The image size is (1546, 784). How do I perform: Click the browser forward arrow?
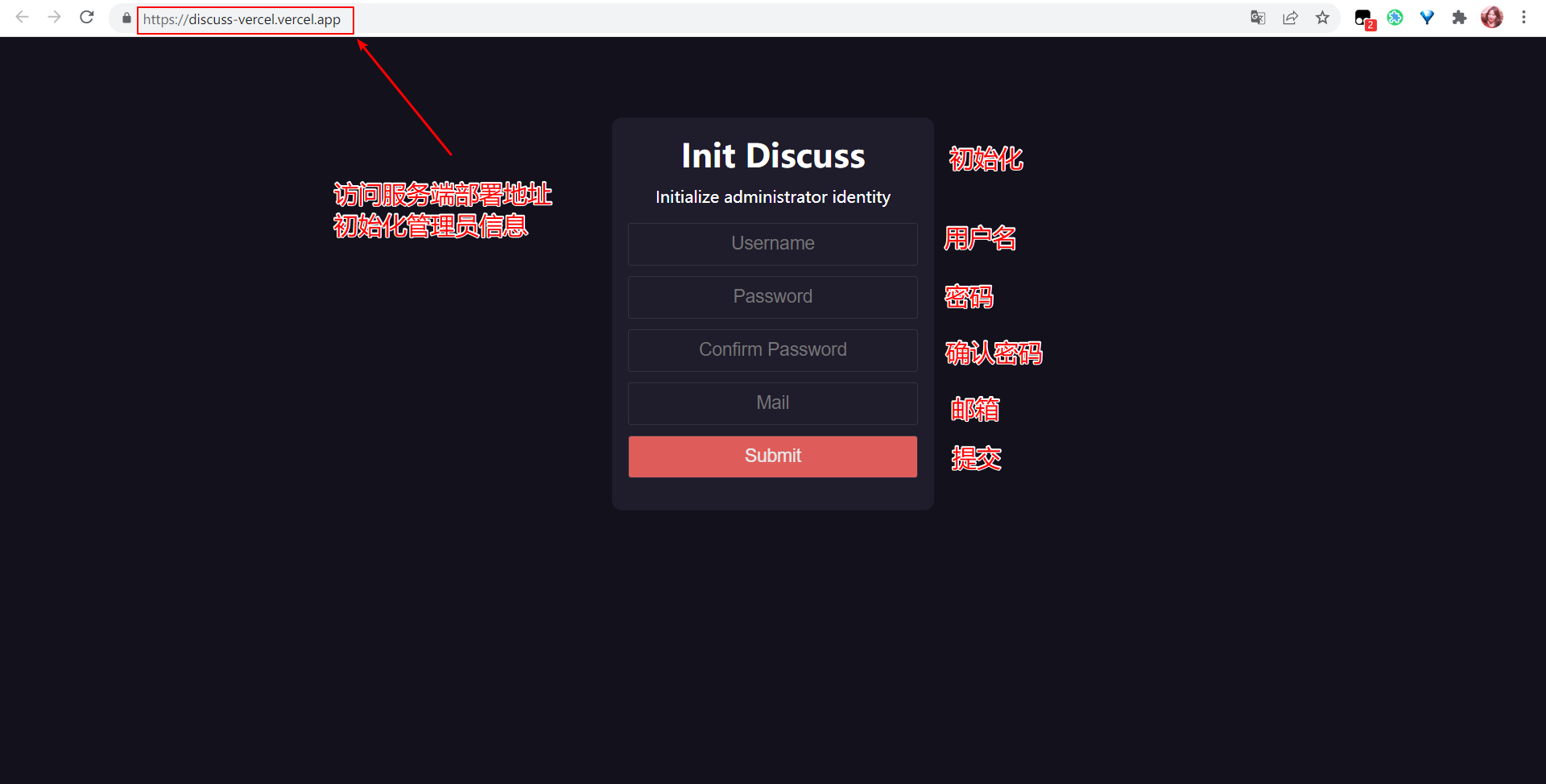coord(55,18)
